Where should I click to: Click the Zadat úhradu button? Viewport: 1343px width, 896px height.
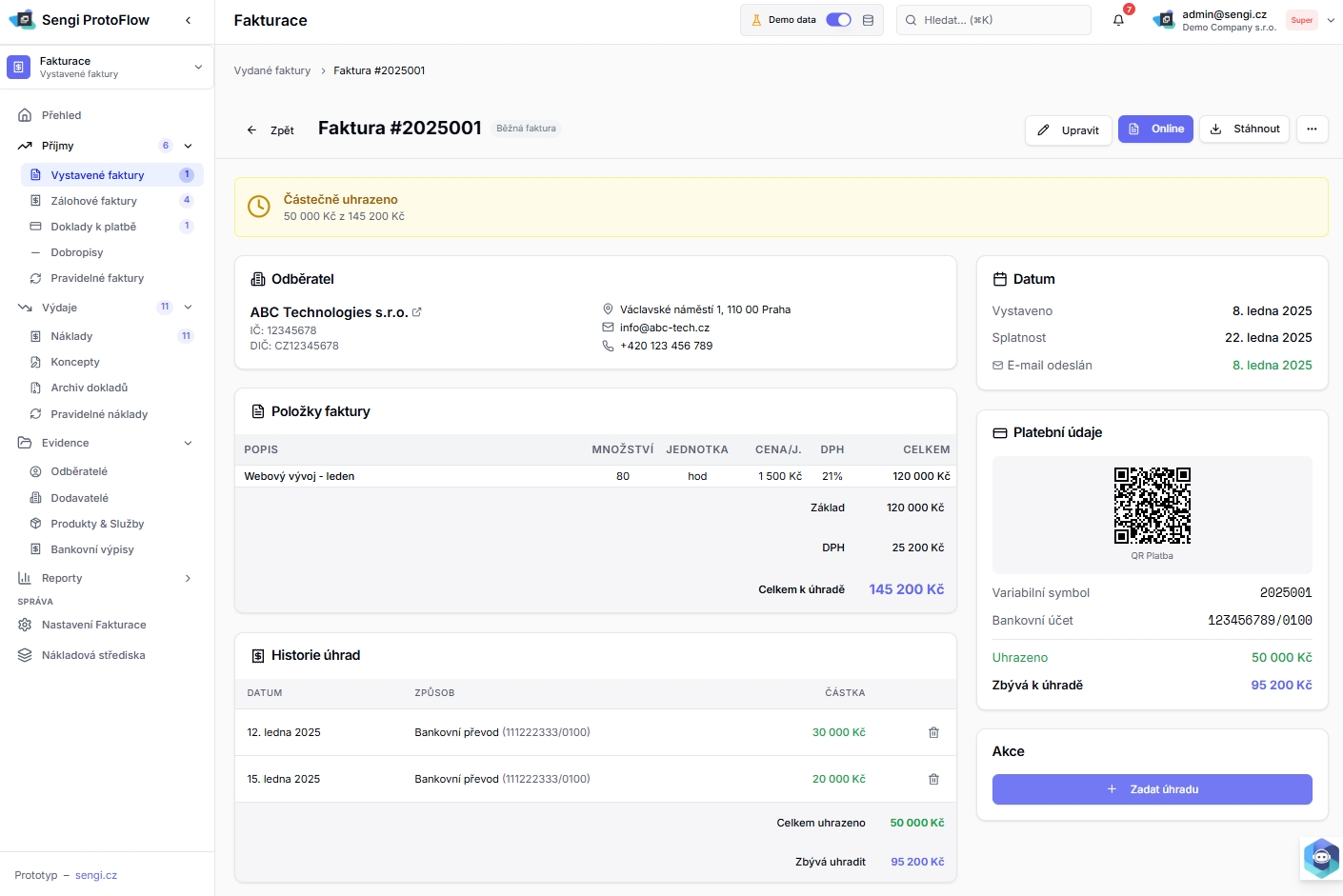(x=1152, y=789)
